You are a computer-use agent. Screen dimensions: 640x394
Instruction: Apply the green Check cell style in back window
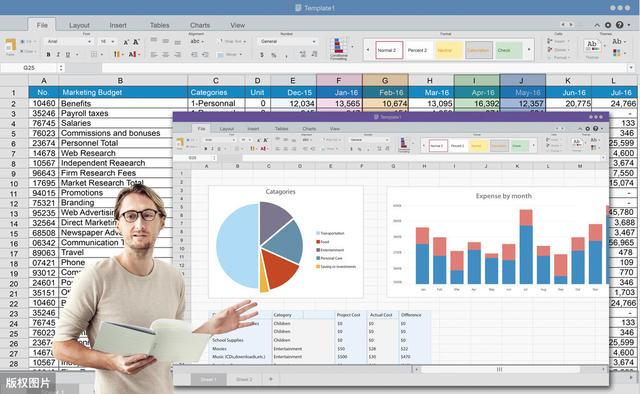[509, 50]
